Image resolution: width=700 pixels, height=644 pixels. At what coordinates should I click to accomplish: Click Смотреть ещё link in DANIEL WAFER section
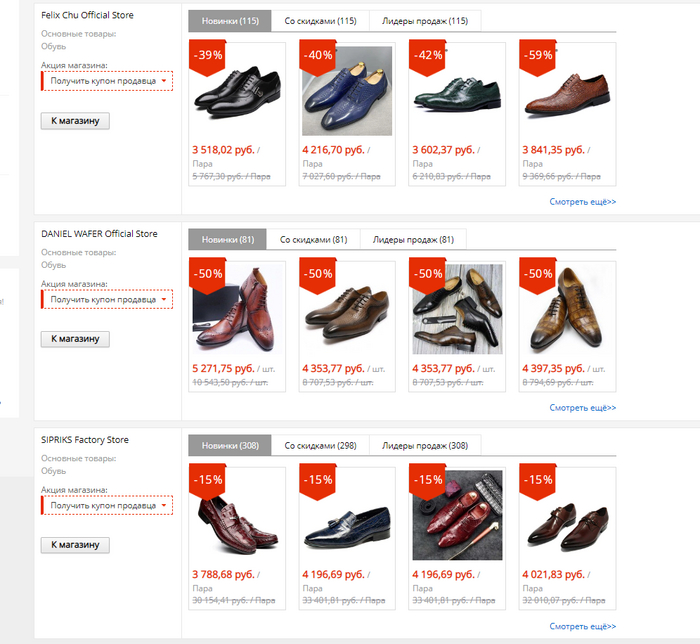click(x=582, y=408)
